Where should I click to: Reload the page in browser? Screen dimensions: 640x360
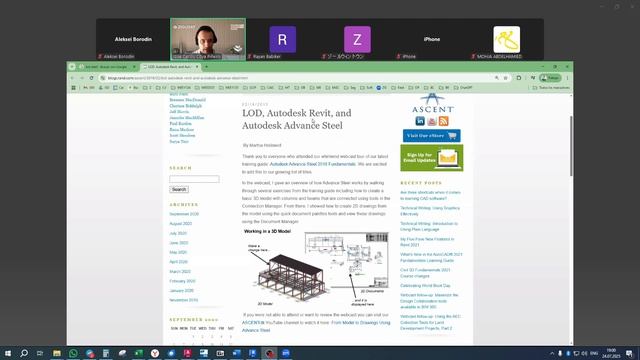click(x=91, y=78)
